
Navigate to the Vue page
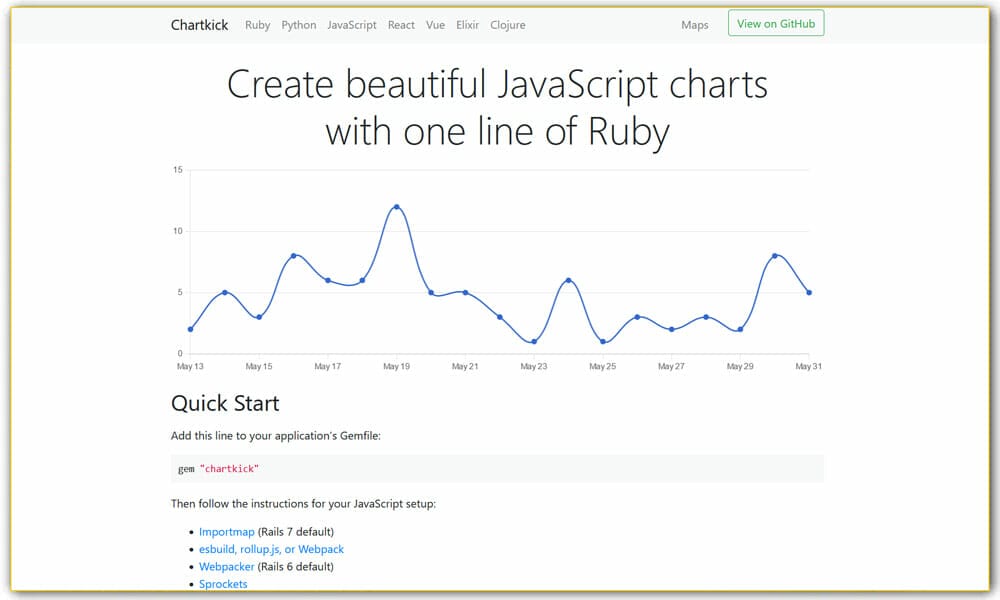(x=435, y=25)
